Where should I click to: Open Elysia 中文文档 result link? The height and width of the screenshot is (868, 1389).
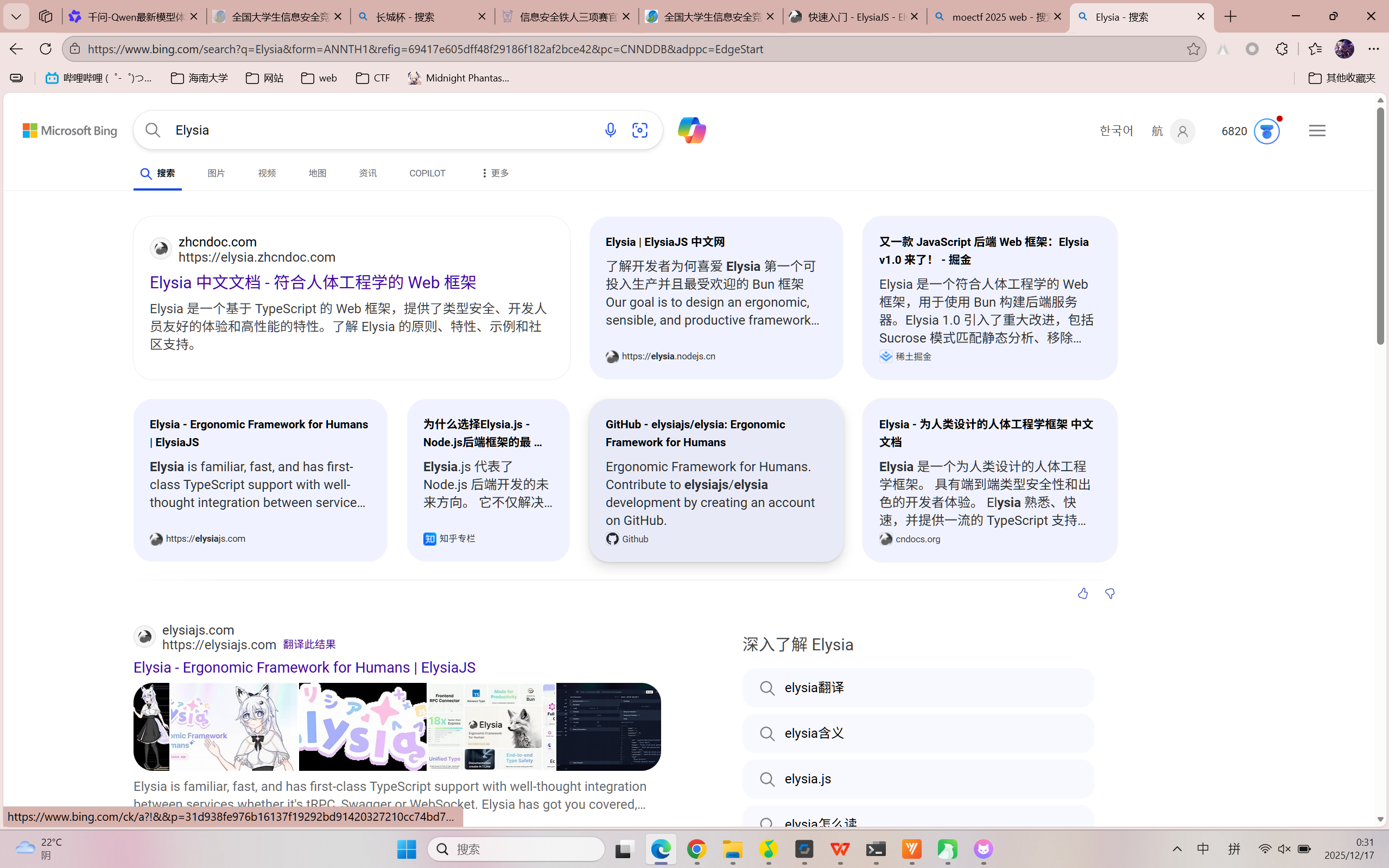click(313, 282)
